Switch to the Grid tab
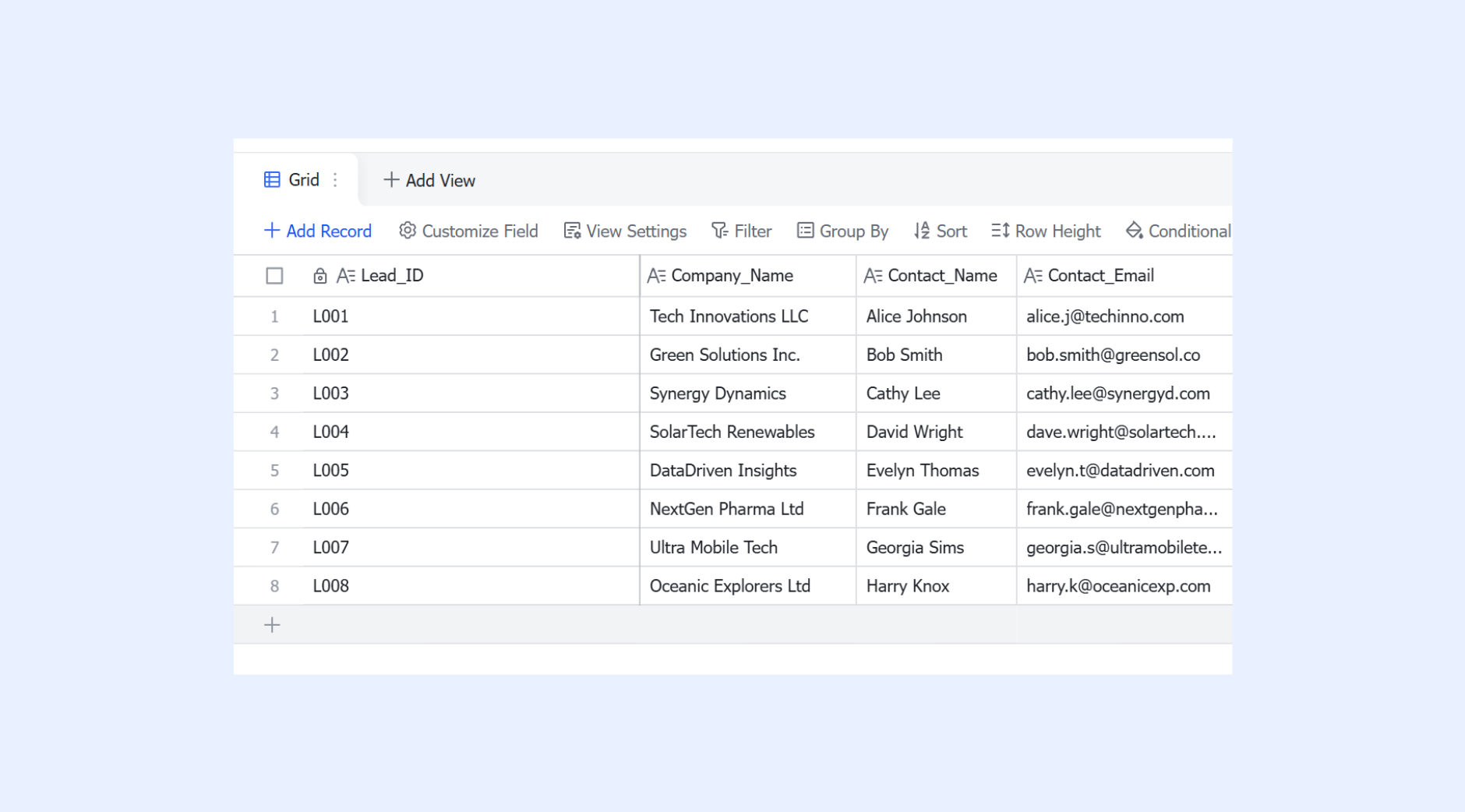 (296, 180)
